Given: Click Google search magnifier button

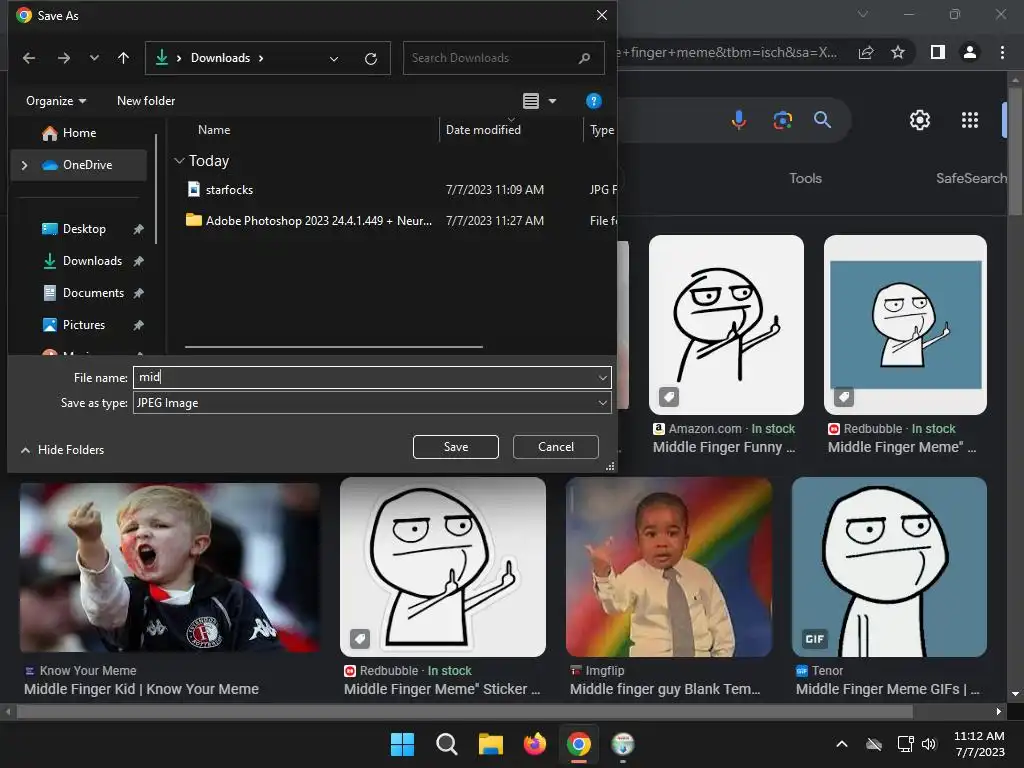Looking at the screenshot, I should (x=822, y=120).
